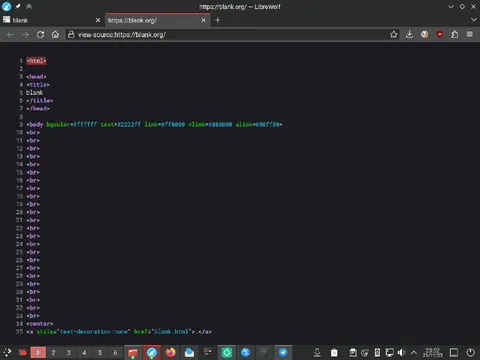Open the taskbar clock and calendar
Image resolution: width=480 pixels, height=360 pixels.
[433, 353]
